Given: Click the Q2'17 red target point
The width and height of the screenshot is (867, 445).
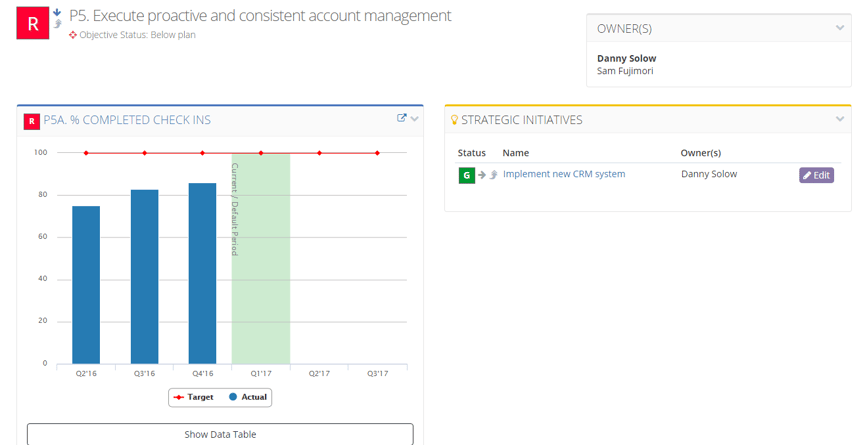Looking at the screenshot, I should (319, 153).
